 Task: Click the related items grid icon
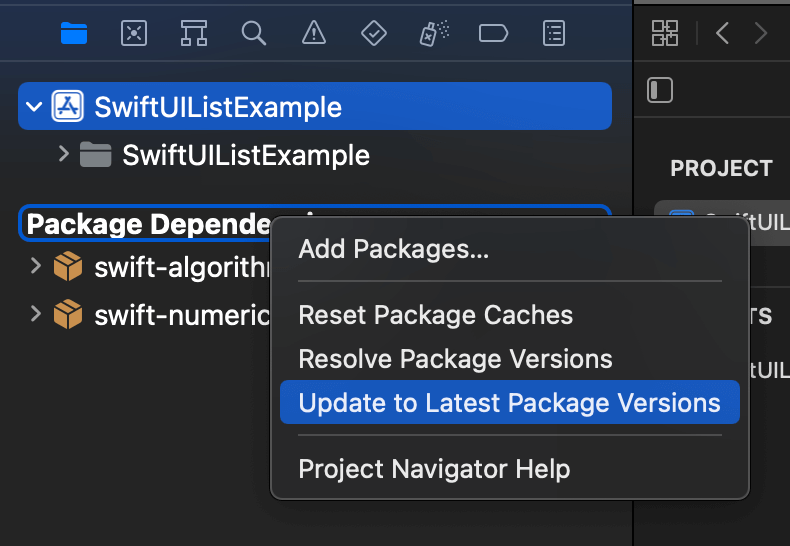click(x=665, y=33)
